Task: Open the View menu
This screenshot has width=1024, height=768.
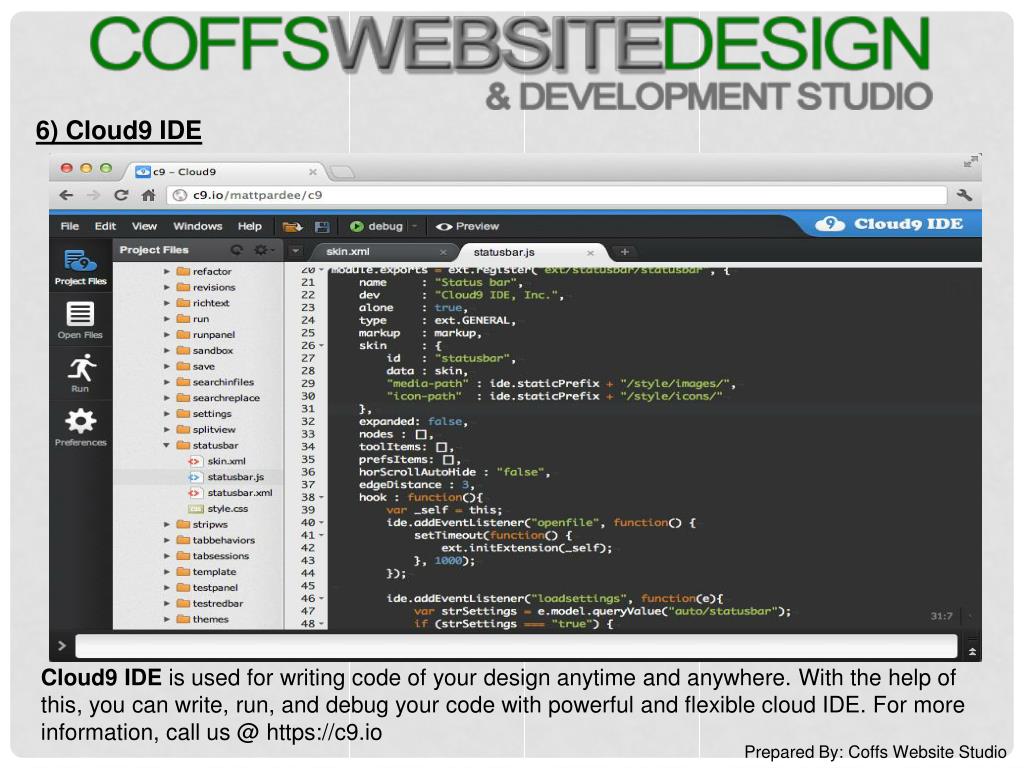Action: click(144, 226)
